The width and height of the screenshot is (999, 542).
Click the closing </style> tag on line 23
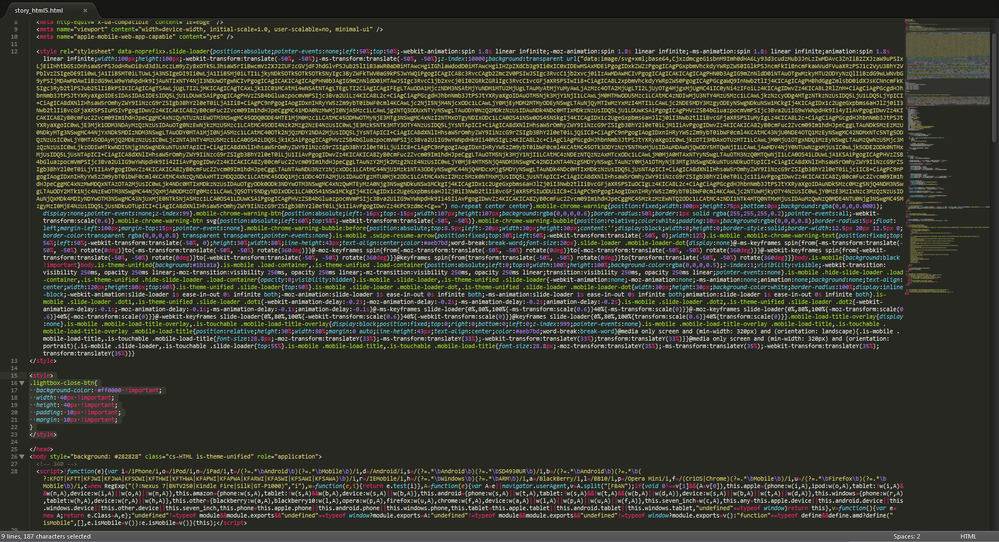coord(43,434)
